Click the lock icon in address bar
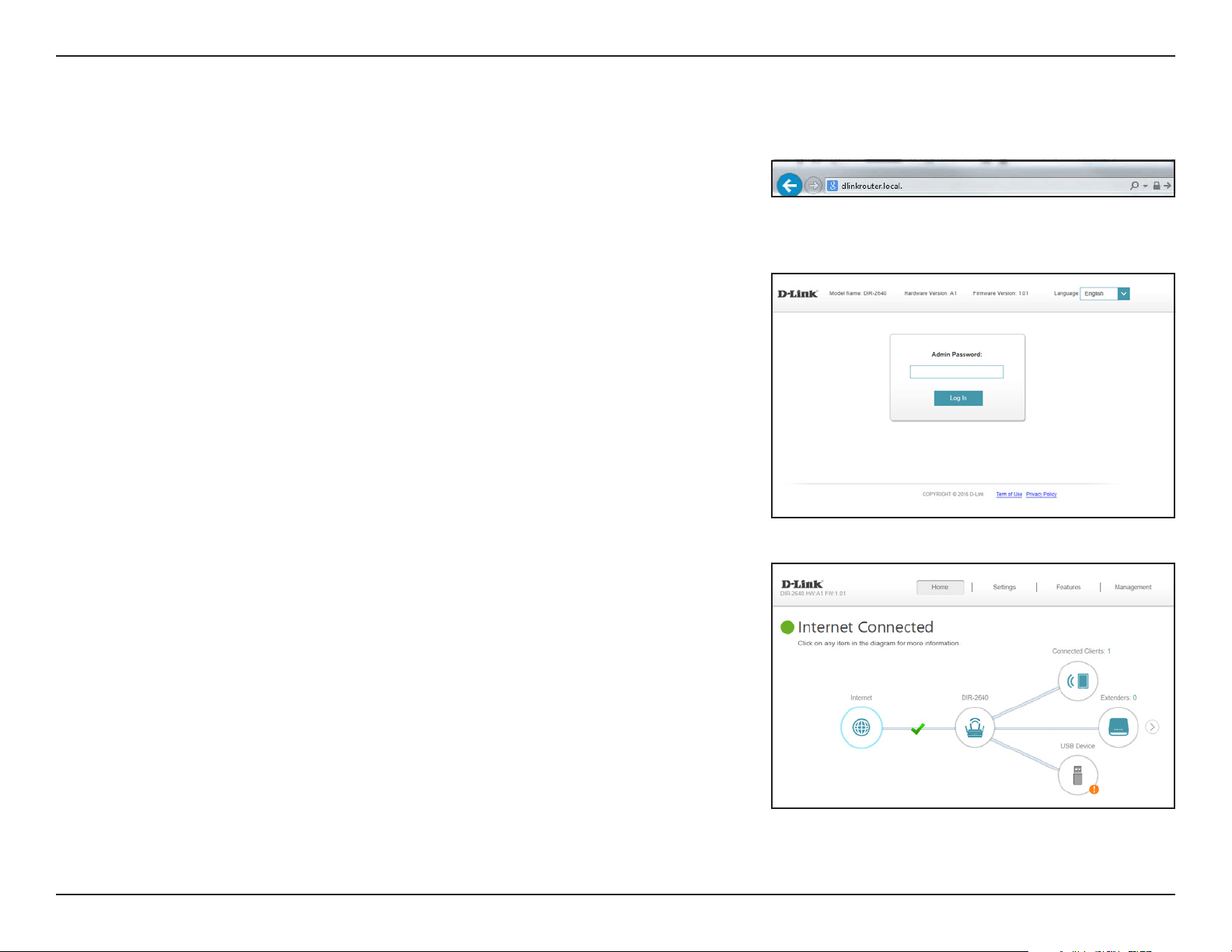 coord(1157,186)
